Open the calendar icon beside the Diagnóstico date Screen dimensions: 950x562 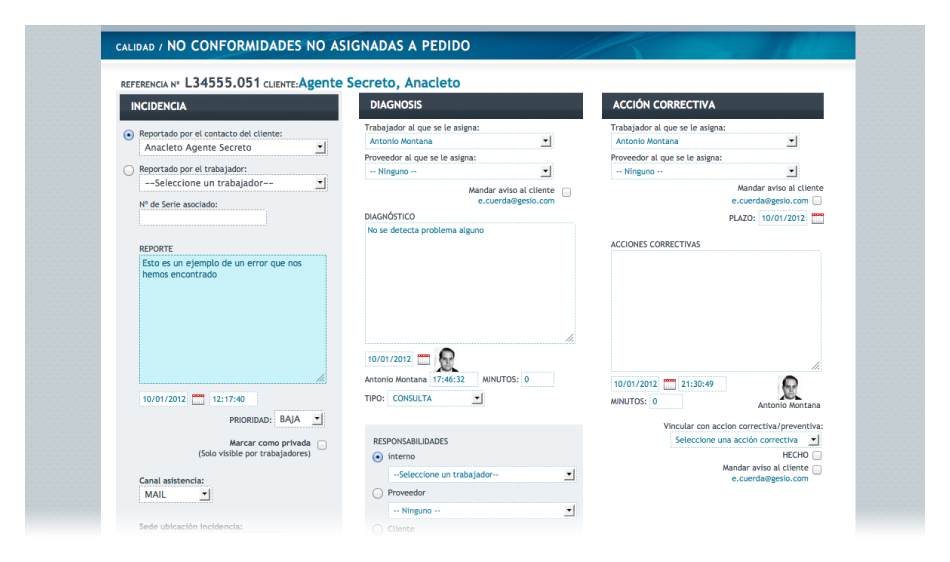click(424, 359)
